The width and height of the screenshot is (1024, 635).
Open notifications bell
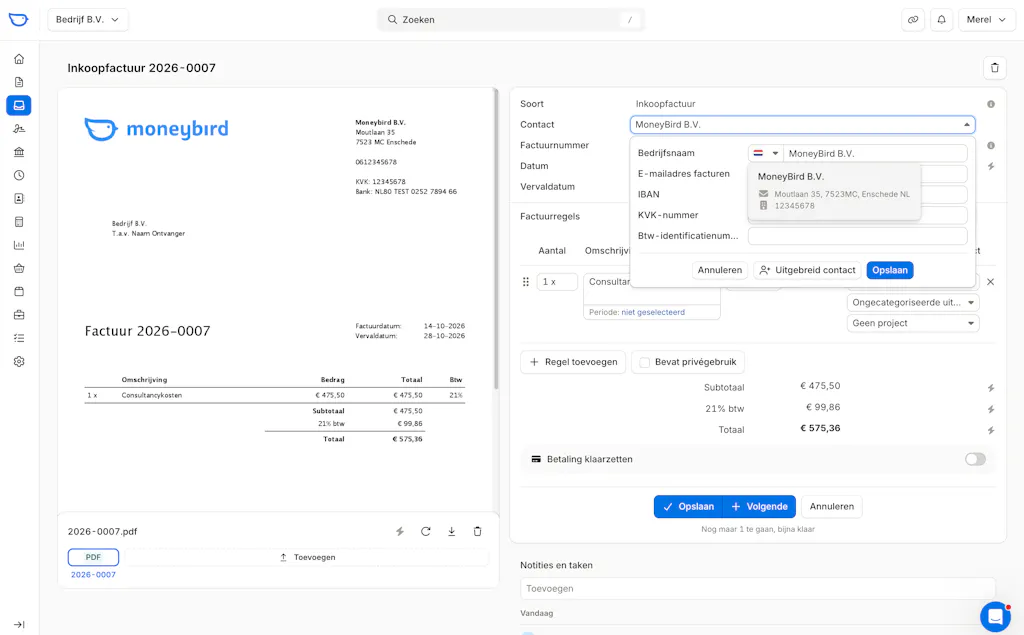pos(941,20)
